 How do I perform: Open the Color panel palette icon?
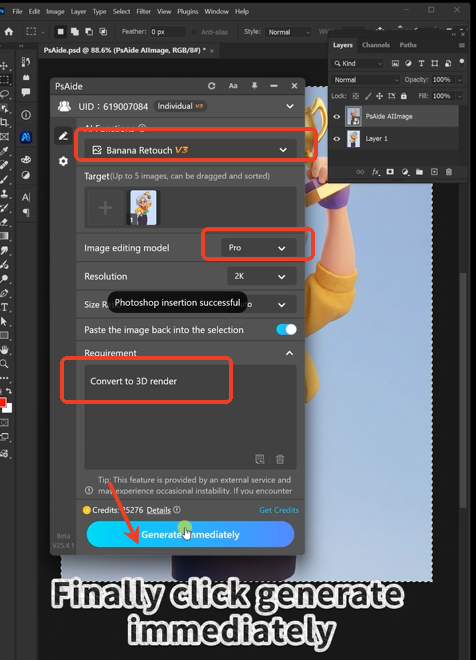point(26,160)
